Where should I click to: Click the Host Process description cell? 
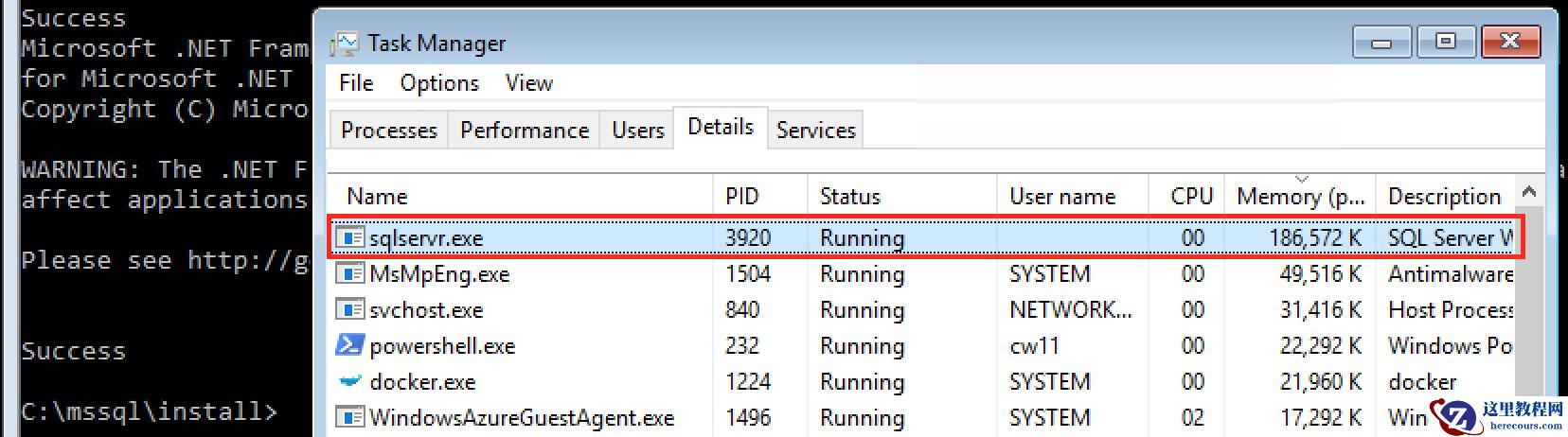1451,310
